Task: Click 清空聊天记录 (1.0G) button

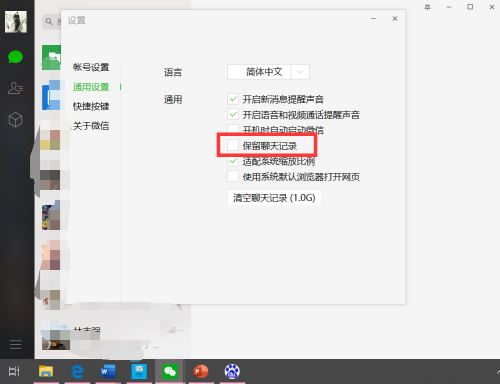Action: tap(274, 198)
